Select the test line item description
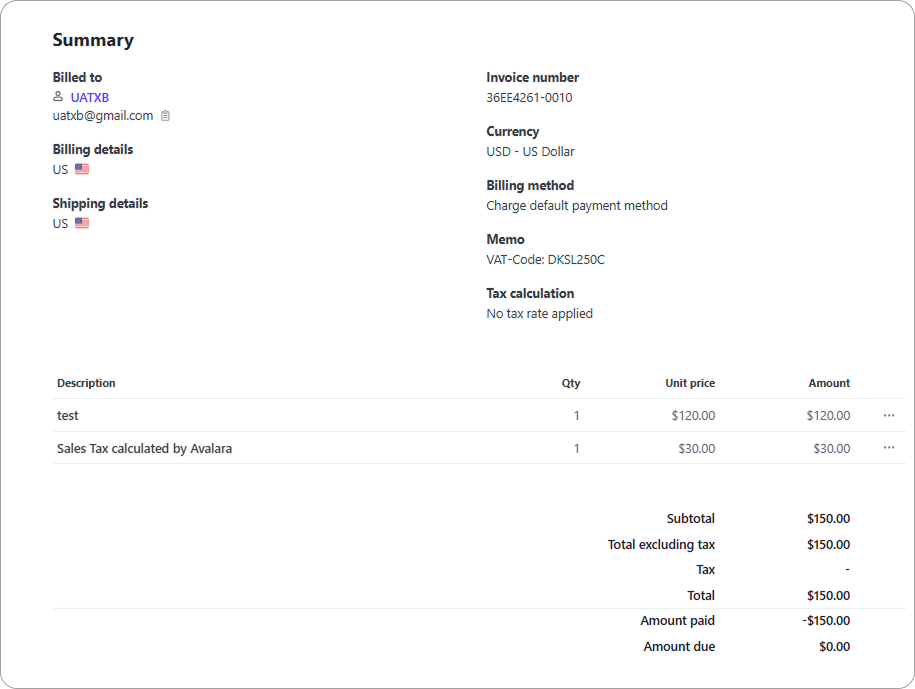 click(x=68, y=415)
